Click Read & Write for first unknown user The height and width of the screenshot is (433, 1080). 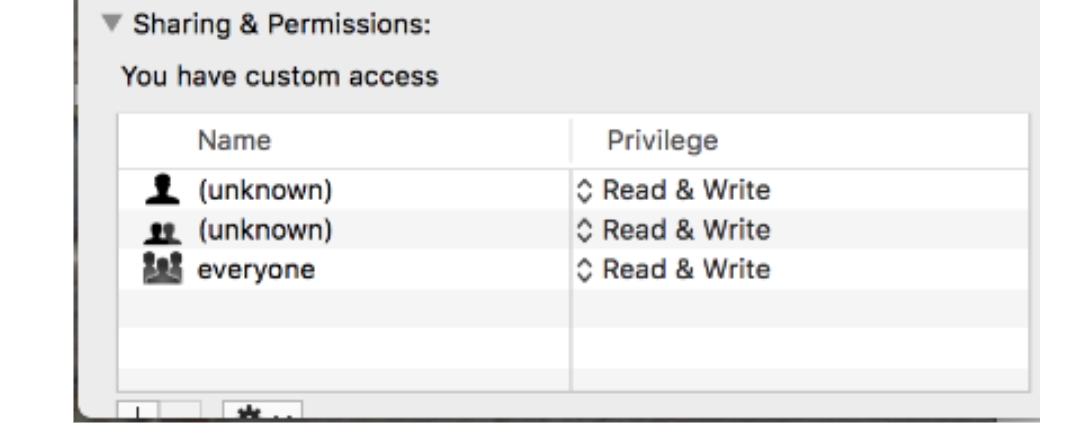pos(687,189)
